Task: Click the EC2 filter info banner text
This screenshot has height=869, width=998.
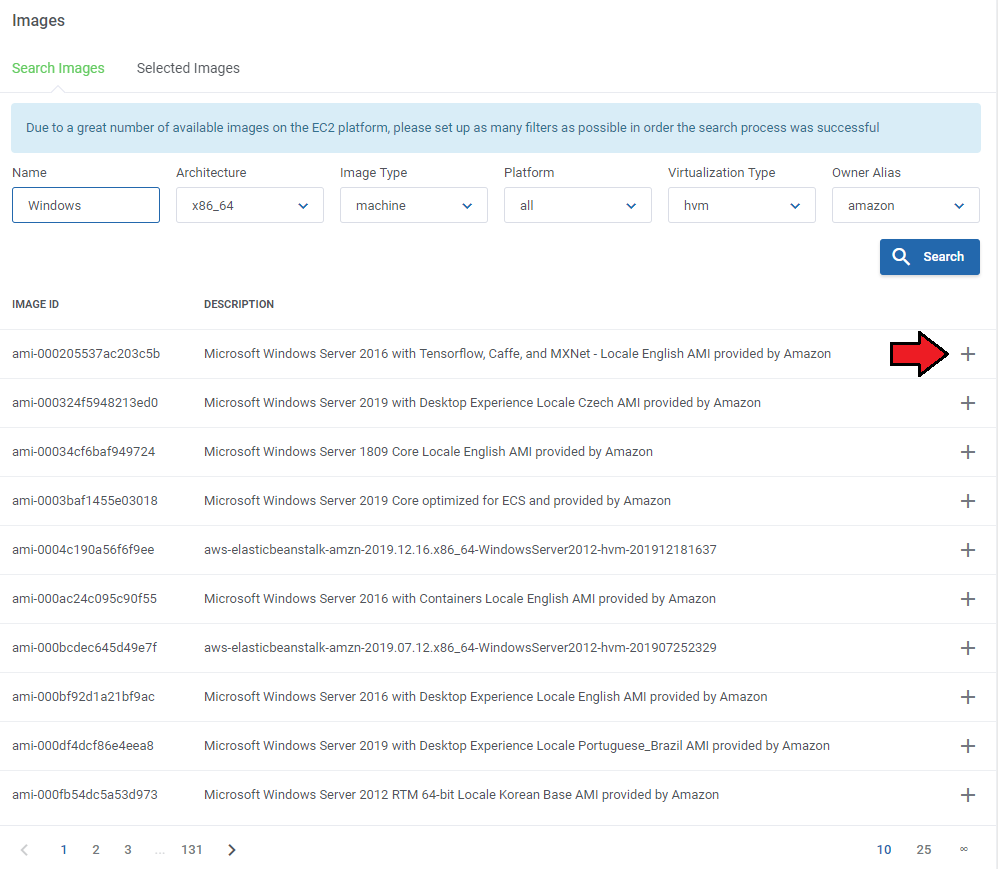Action: click(453, 128)
